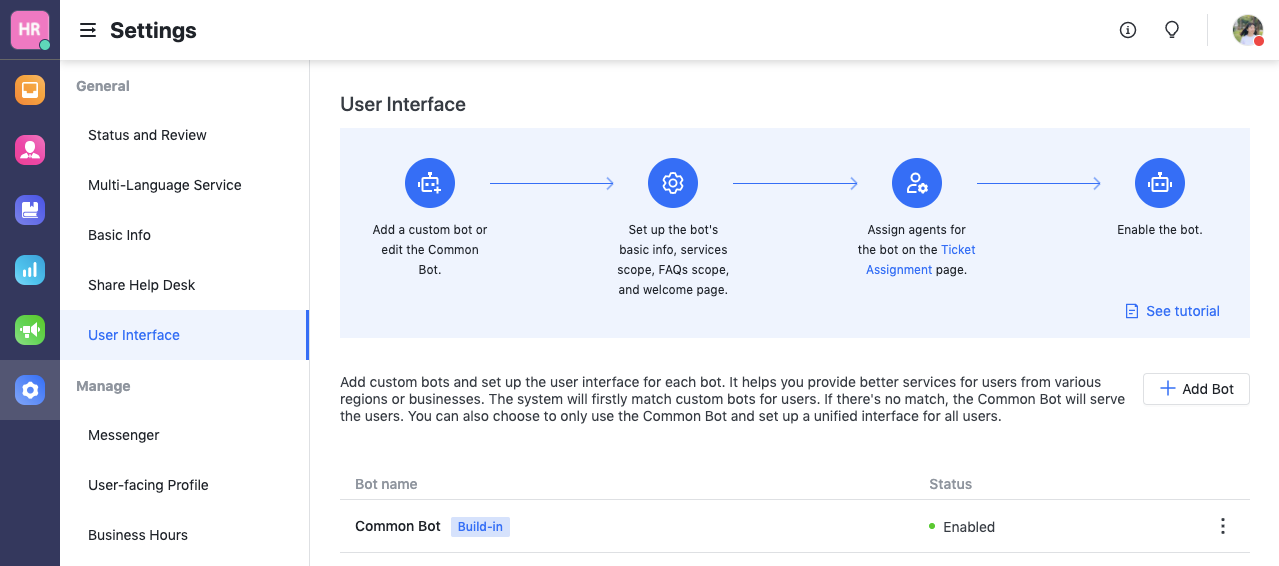Open the green megaphone announcements icon
This screenshot has height=566, width=1279.
(30, 330)
